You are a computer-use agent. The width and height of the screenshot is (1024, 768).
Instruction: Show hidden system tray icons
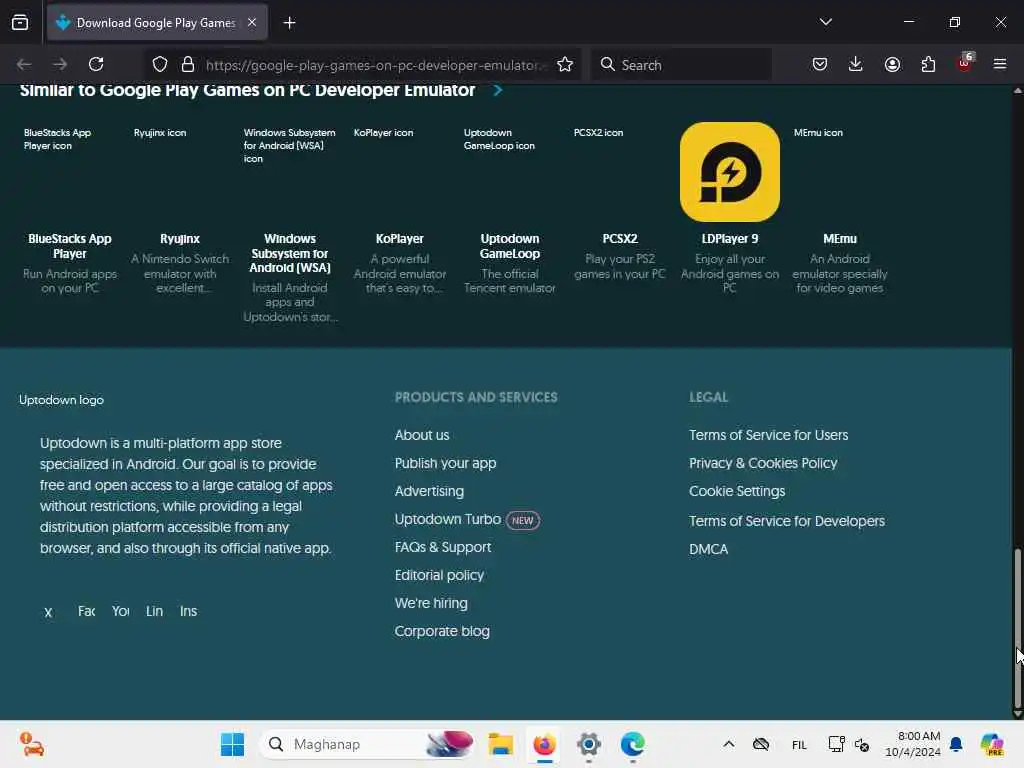pos(729,744)
